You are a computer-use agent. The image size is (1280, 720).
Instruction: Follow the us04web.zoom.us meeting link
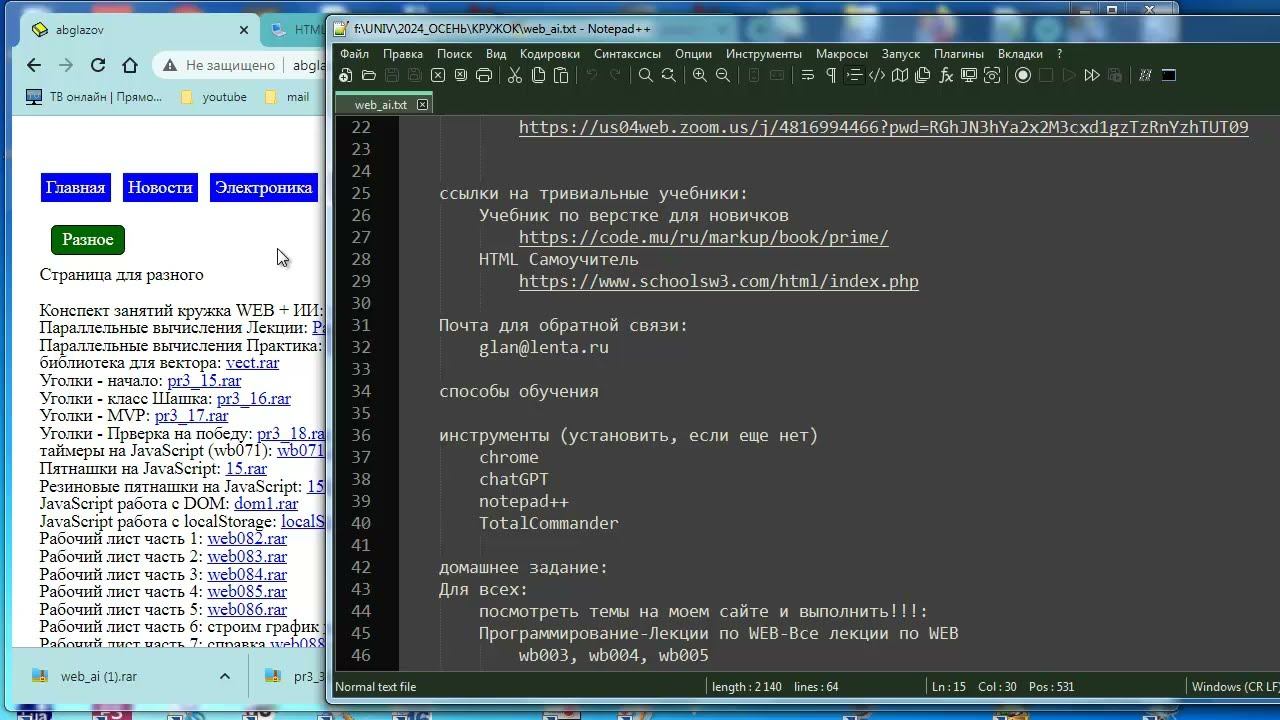883,127
